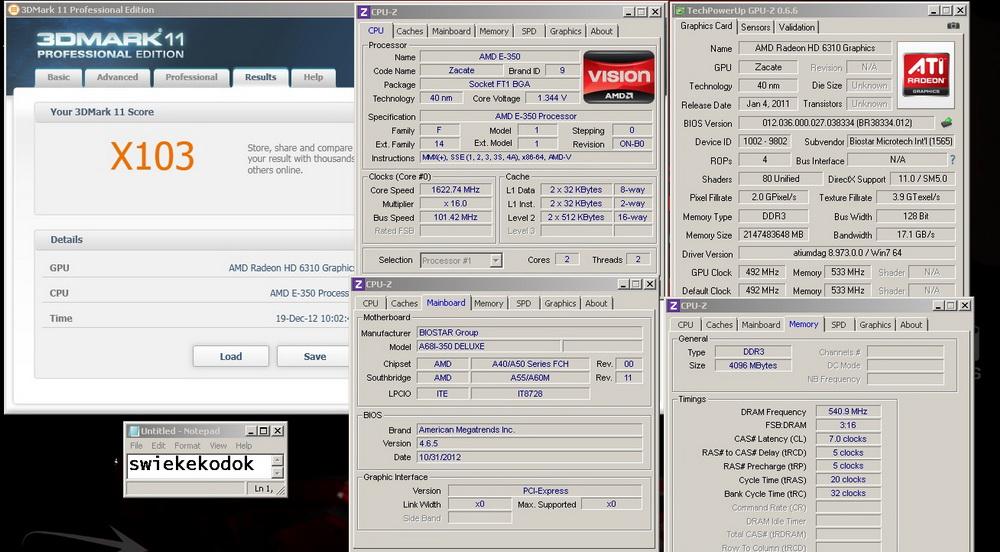This screenshot has height=552, width=1000.
Task: Click memory Size value 4096 MBytes
Action: tap(753, 366)
